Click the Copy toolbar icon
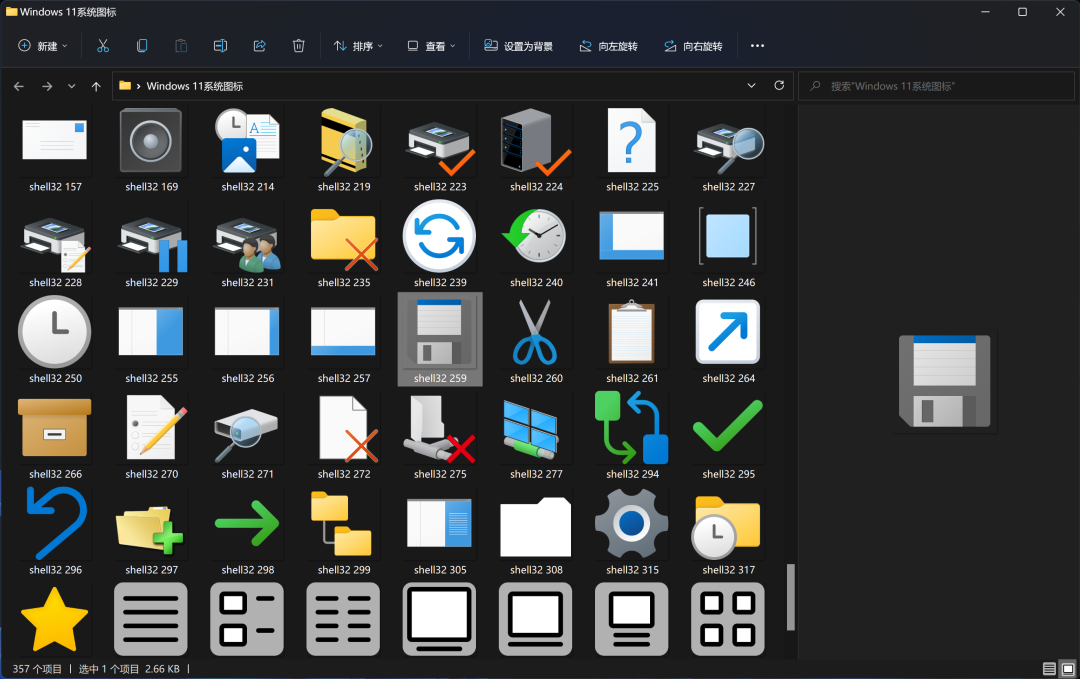This screenshot has width=1080, height=679. (x=142, y=46)
